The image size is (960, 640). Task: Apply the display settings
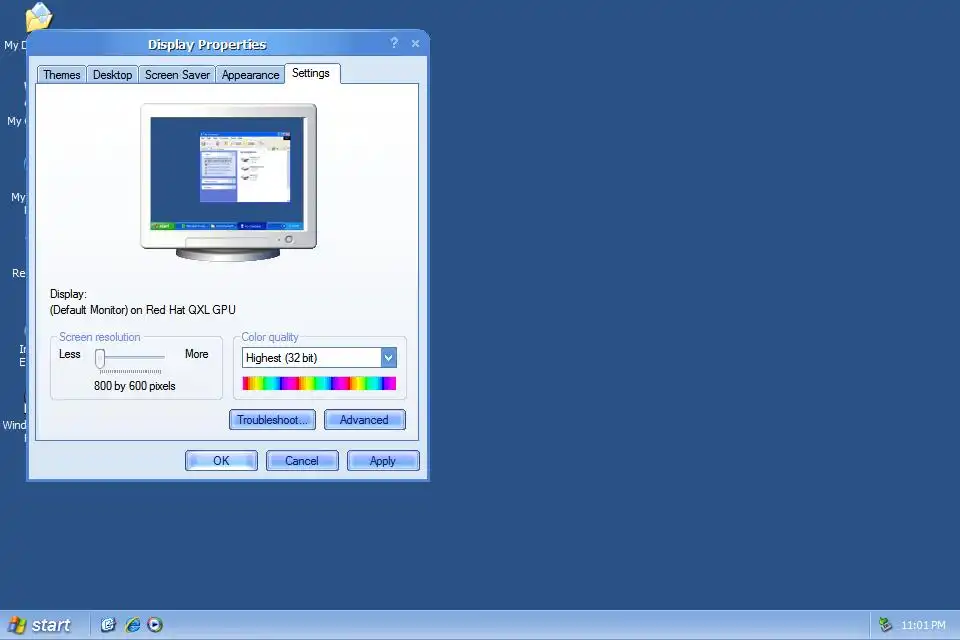pyautogui.click(x=383, y=461)
